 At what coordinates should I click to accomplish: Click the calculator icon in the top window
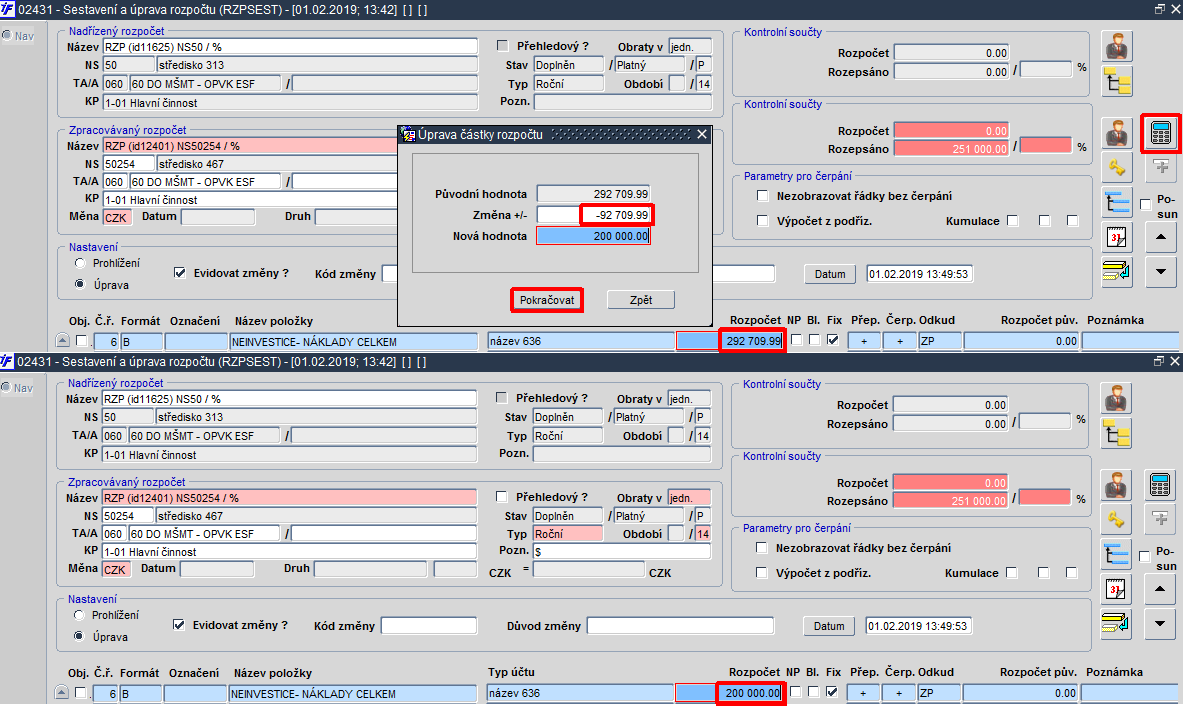pos(1160,133)
